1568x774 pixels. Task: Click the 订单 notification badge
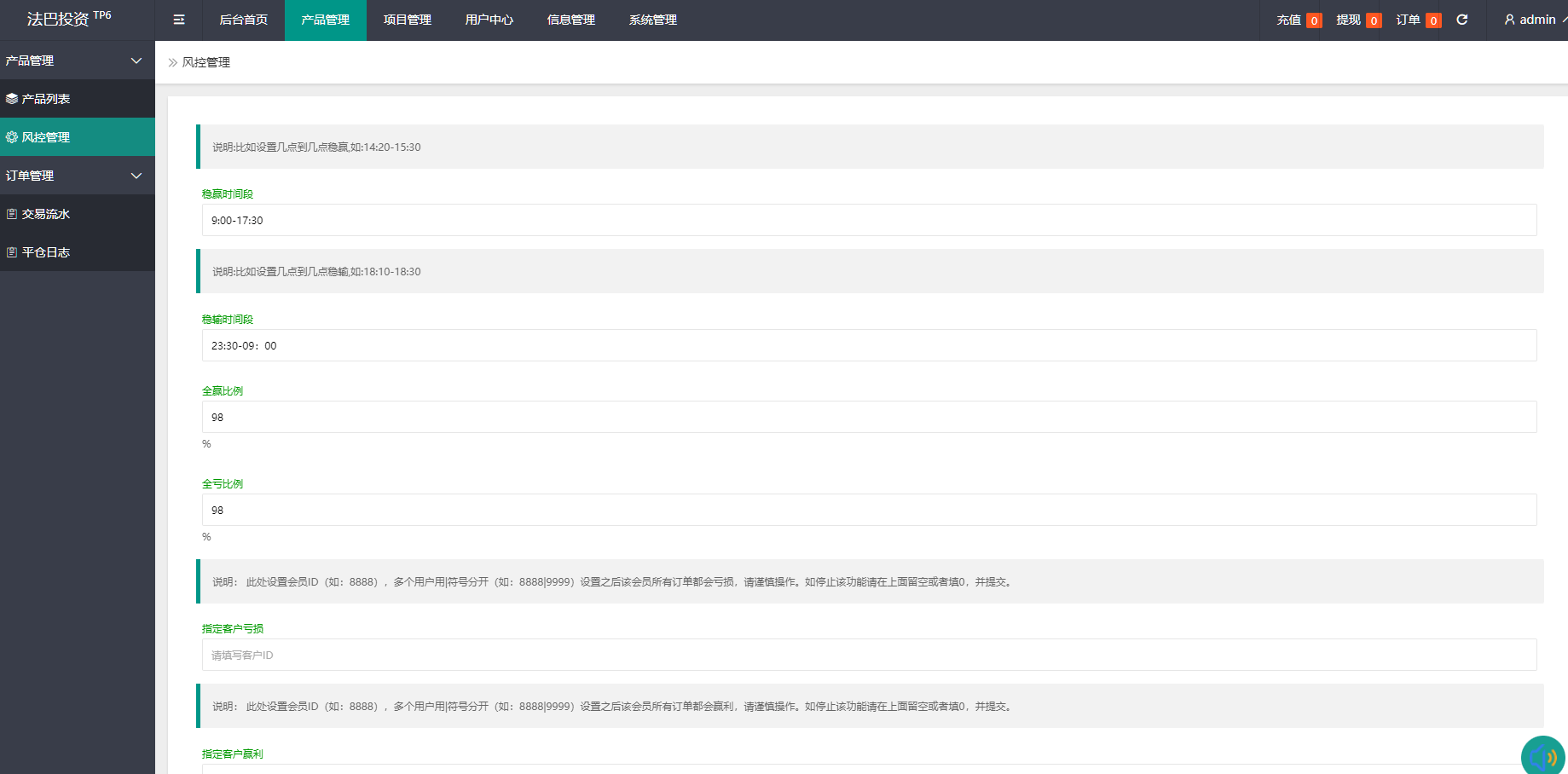(1433, 20)
